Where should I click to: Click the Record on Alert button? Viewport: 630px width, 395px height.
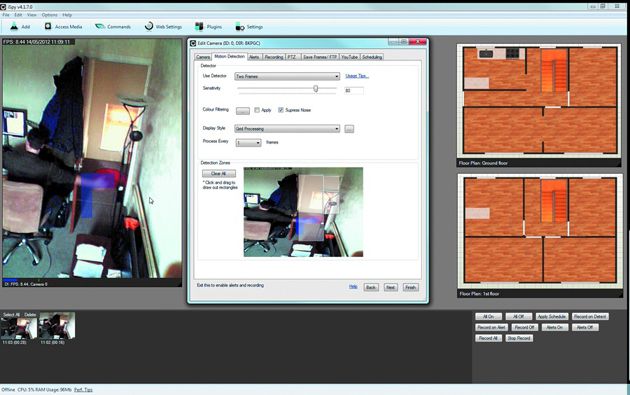click(x=491, y=327)
